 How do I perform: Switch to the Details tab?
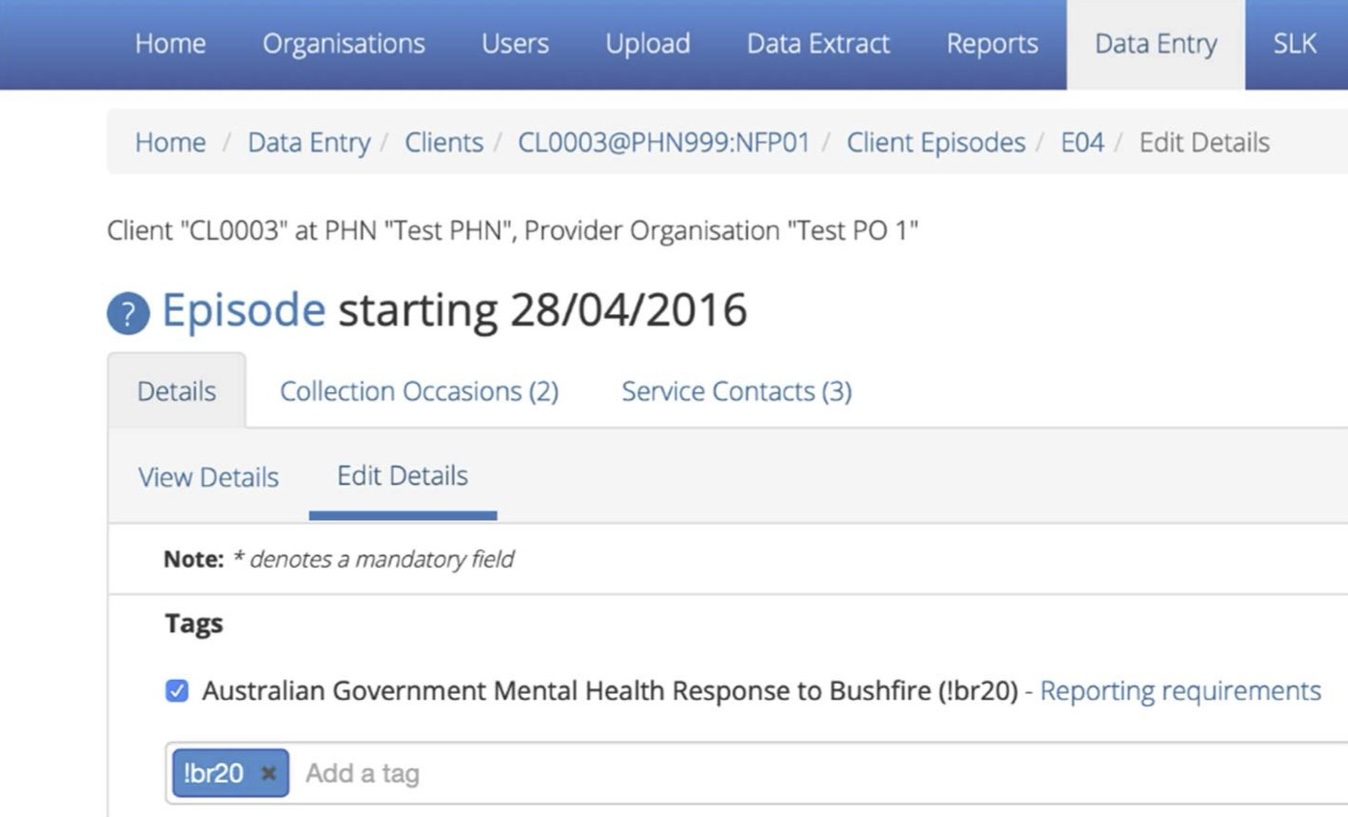[177, 391]
